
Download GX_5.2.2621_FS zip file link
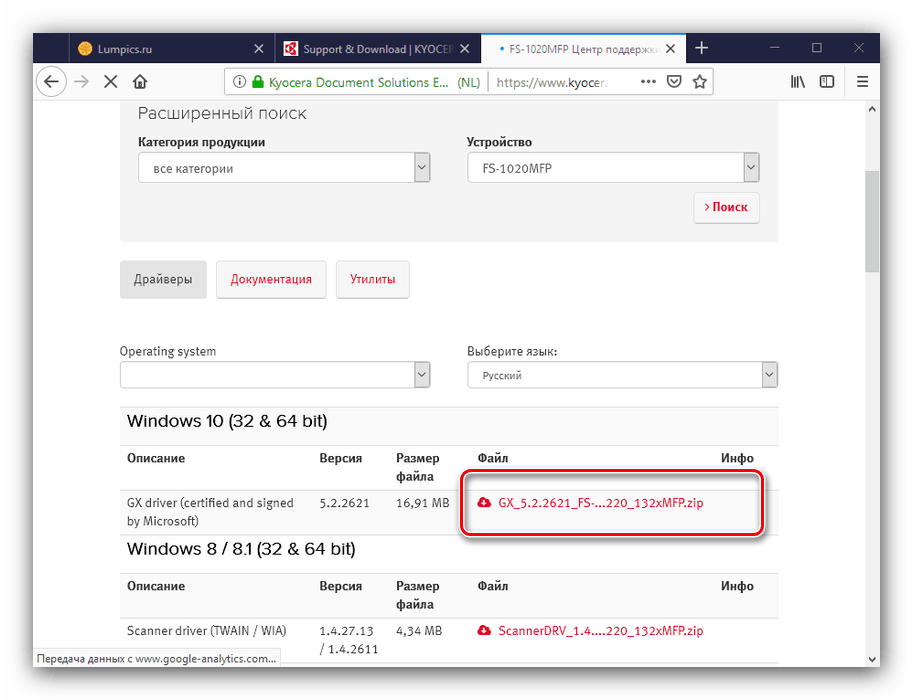600,503
